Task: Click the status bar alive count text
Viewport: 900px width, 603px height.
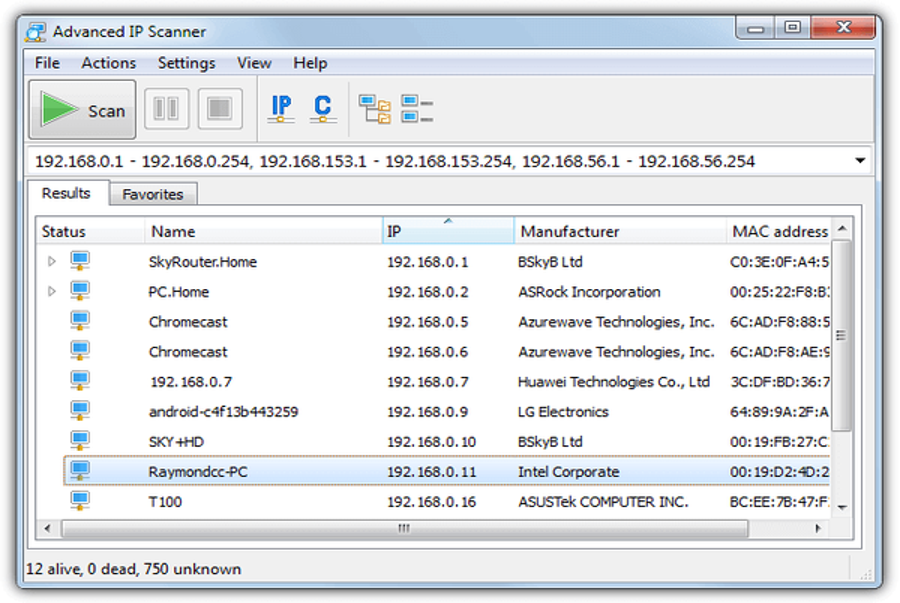Action: click(x=53, y=569)
